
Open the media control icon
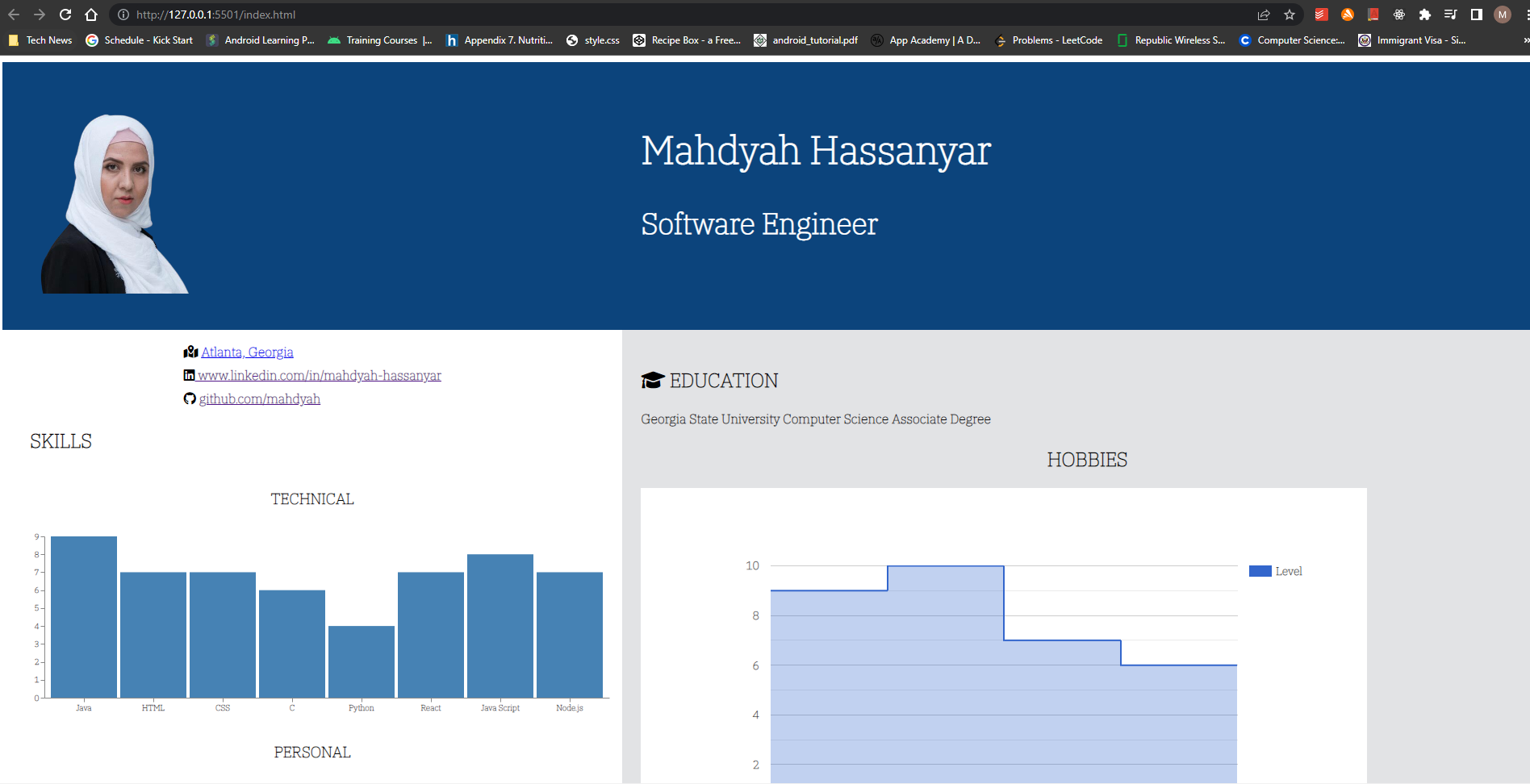(x=1451, y=15)
